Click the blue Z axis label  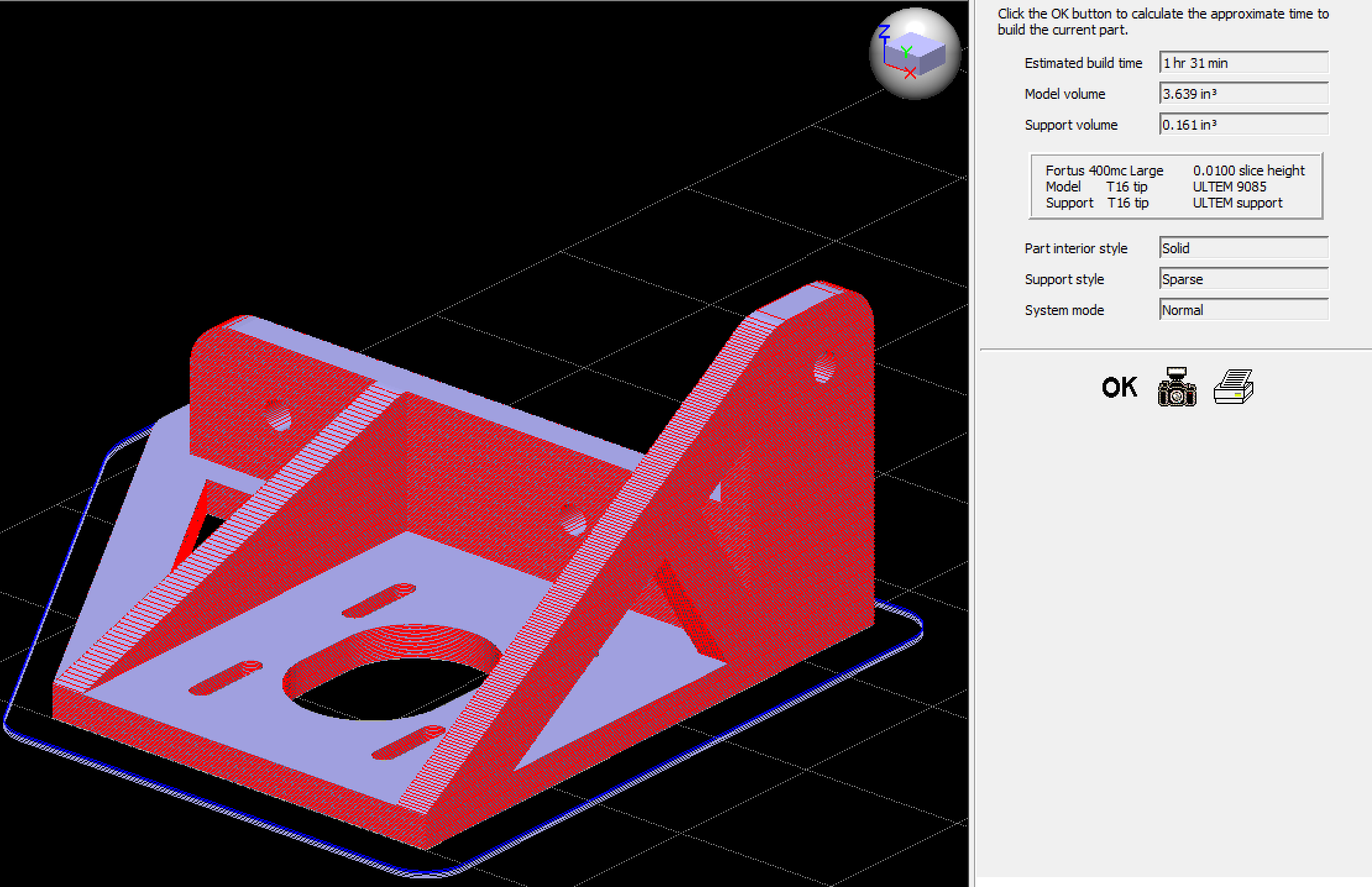pos(884,31)
